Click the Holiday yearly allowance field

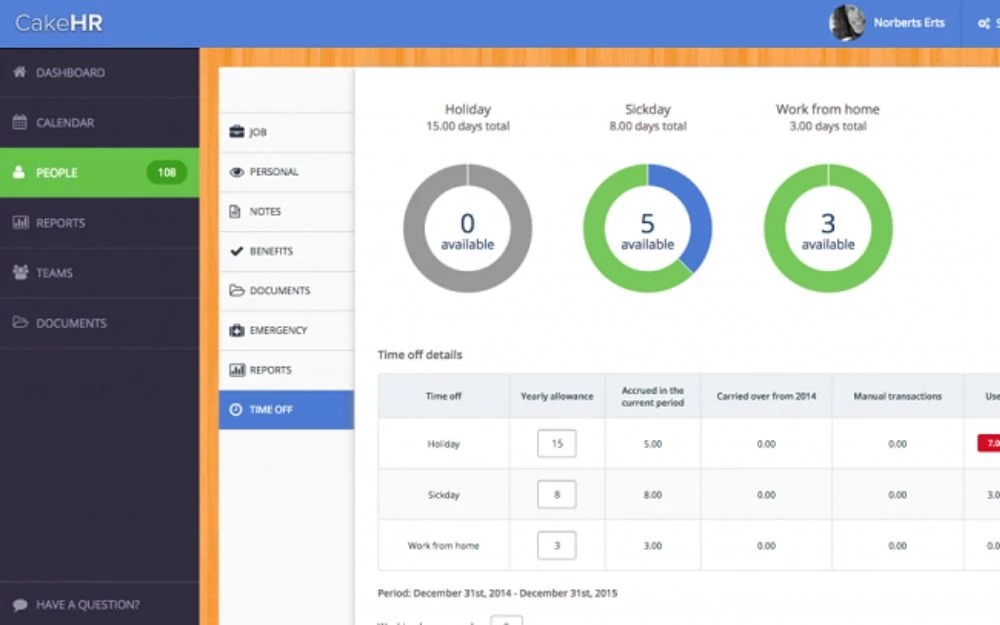click(556, 444)
